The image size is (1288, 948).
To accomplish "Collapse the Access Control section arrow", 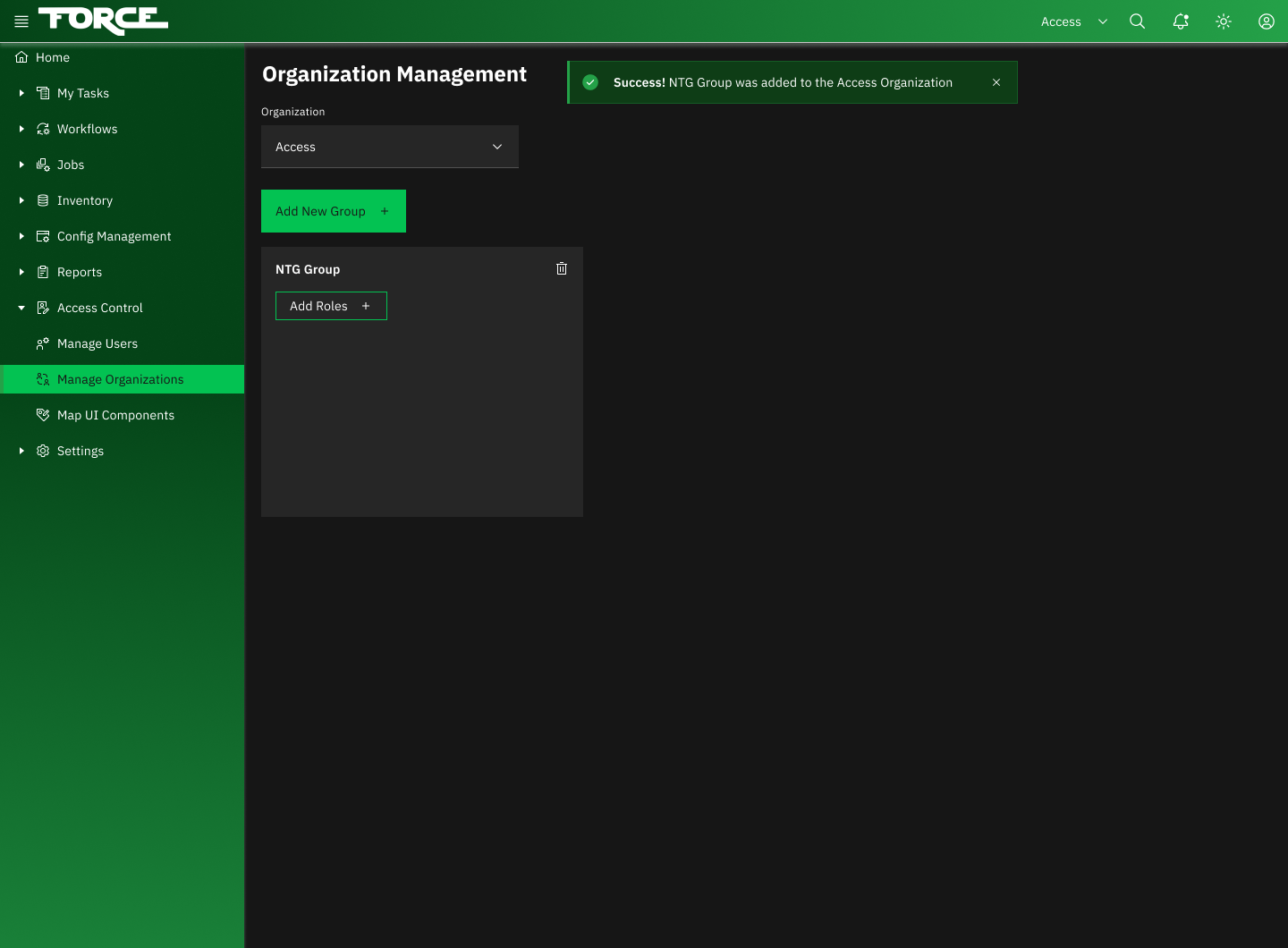I will pos(21,308).
